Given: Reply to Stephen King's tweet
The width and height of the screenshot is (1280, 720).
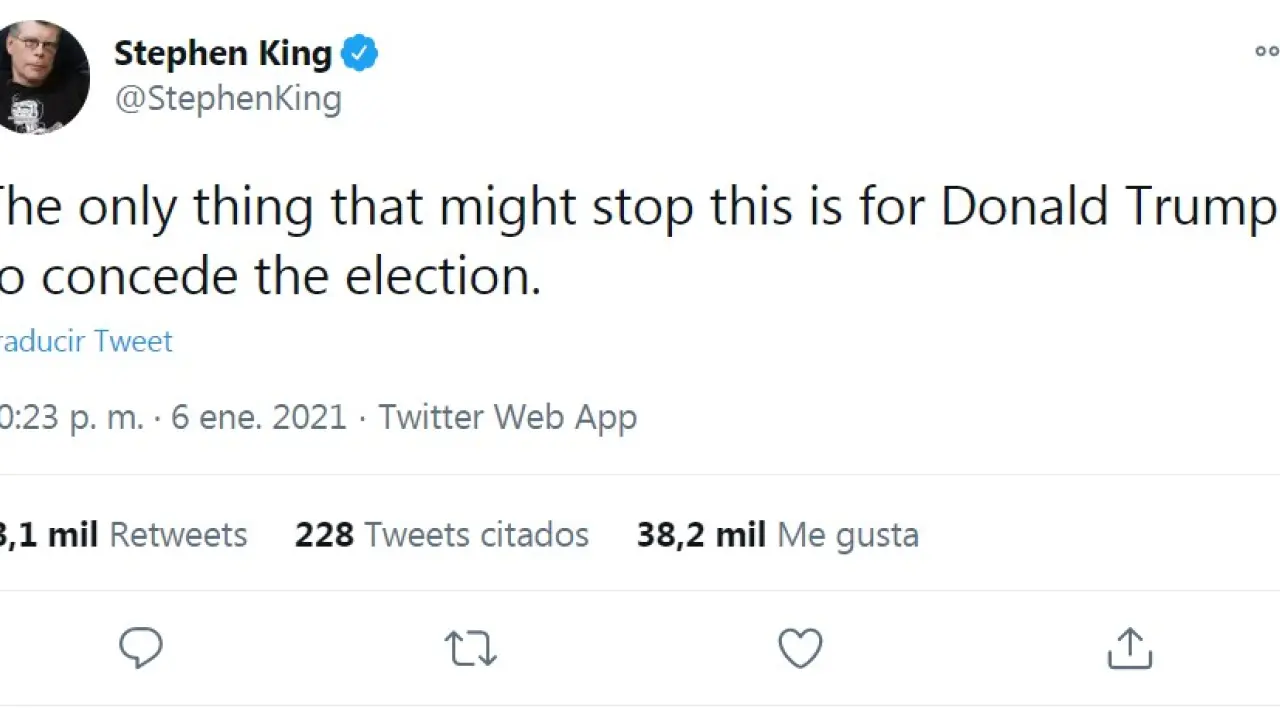Looking at the screenshot, I should point(141,648).
